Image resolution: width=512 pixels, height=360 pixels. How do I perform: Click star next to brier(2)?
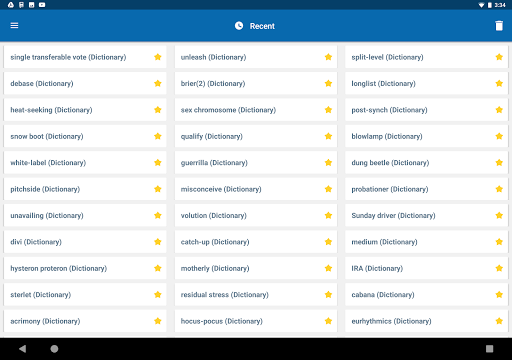tap(328, 83)
